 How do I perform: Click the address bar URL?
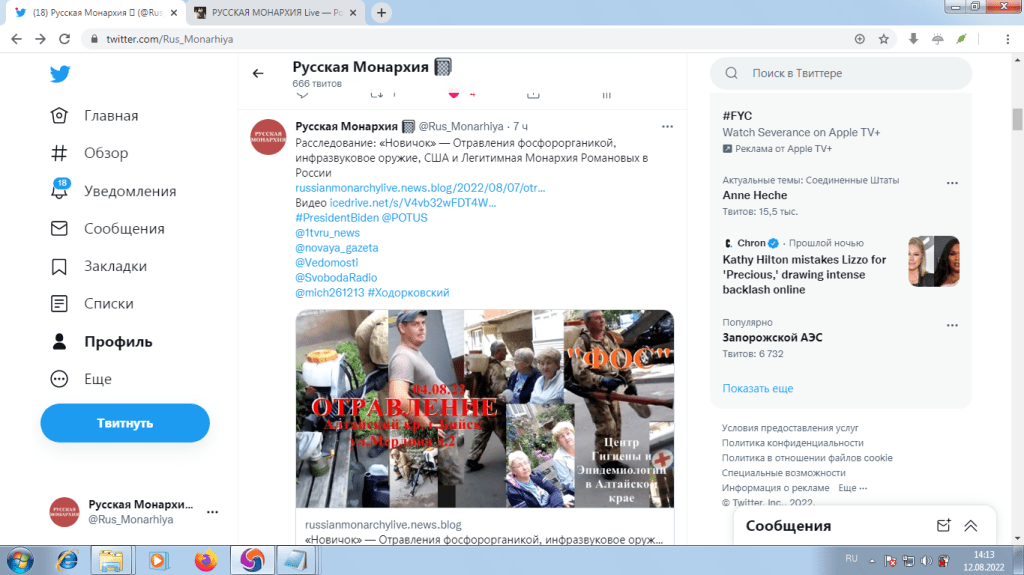170,39
